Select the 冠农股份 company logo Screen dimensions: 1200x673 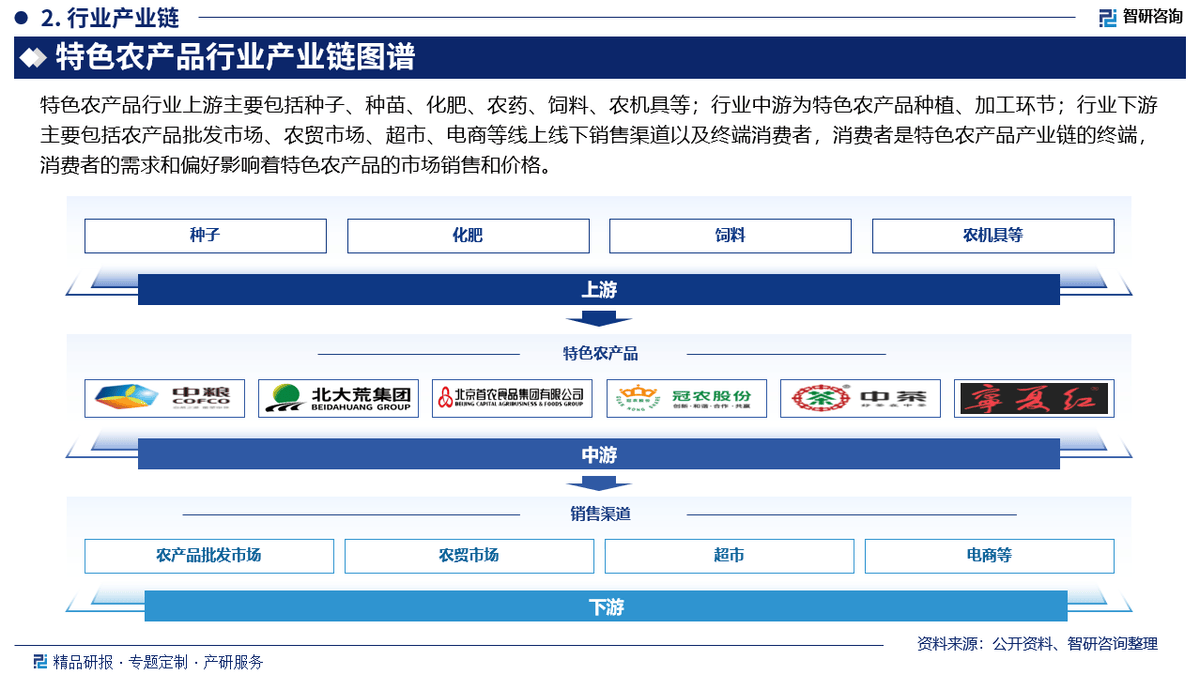(686, 398)
